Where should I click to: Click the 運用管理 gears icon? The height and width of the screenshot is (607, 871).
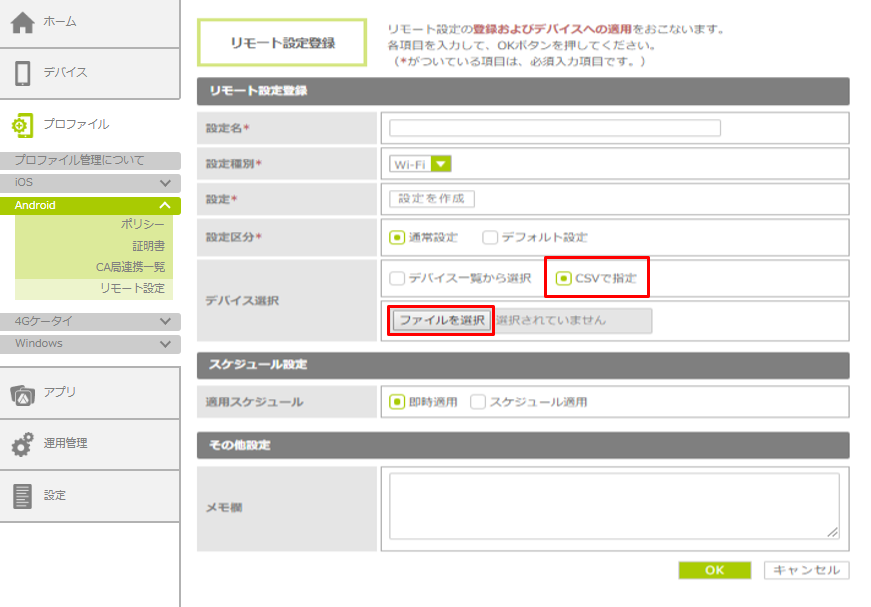22,444
